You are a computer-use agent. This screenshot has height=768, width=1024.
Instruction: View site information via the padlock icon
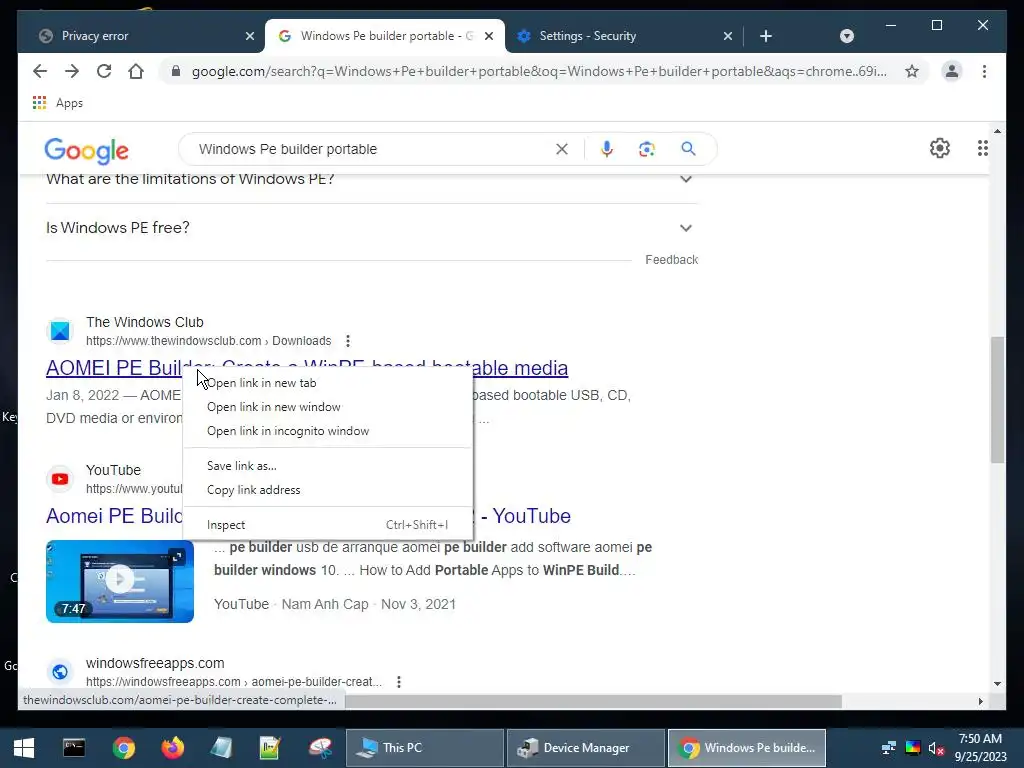click(175, 71)
